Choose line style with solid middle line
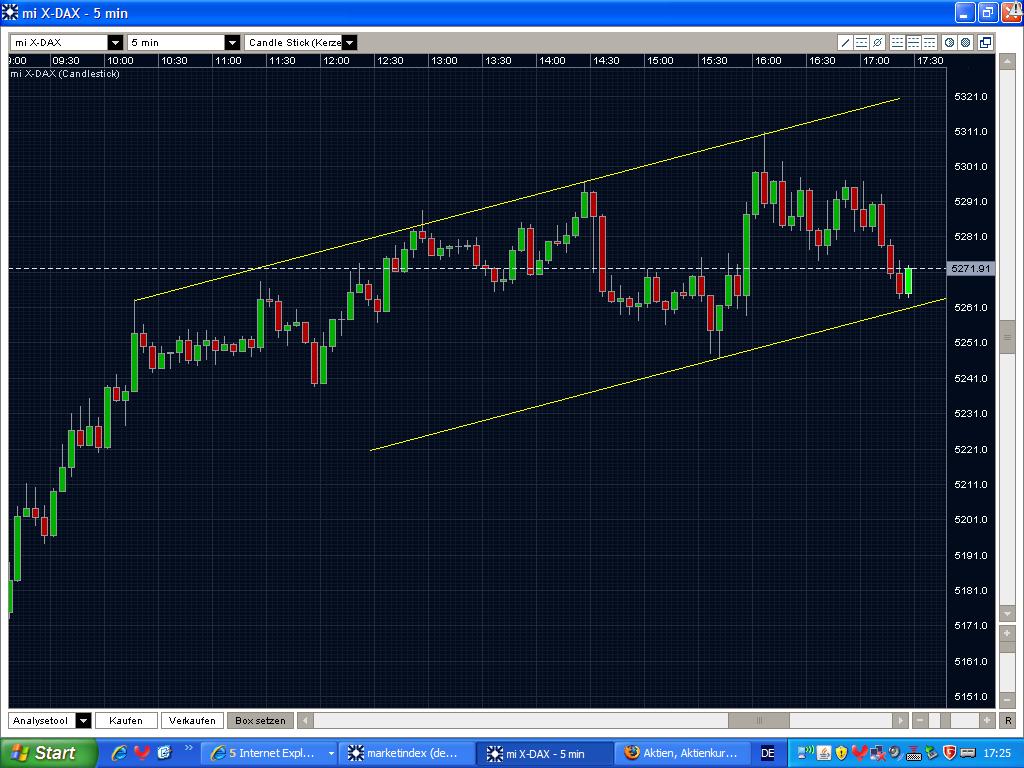Viewport: 1024px width, 768px height. [x=914, y=43]
